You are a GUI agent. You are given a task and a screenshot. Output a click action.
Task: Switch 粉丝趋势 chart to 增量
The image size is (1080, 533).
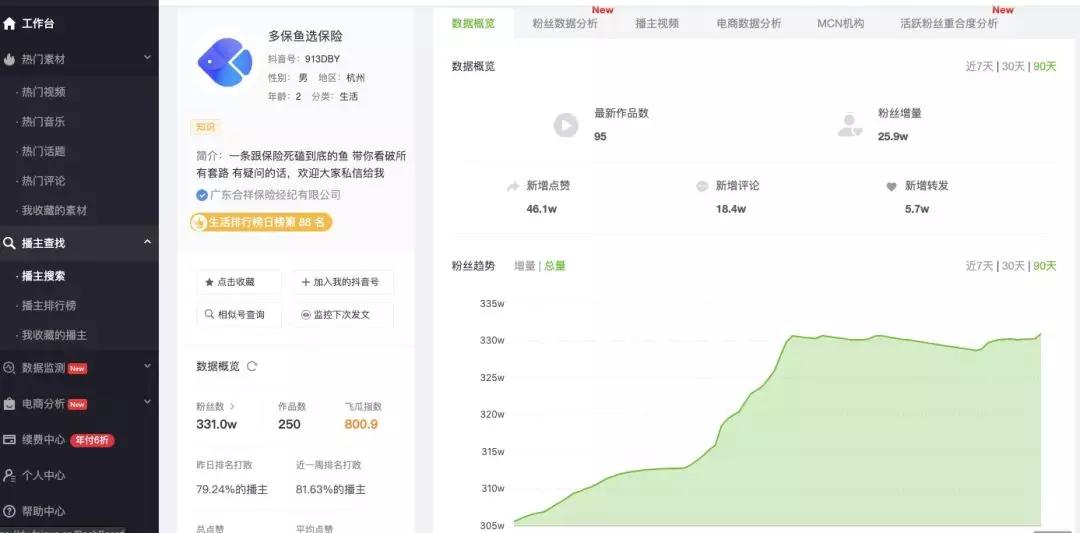[525, 266]
